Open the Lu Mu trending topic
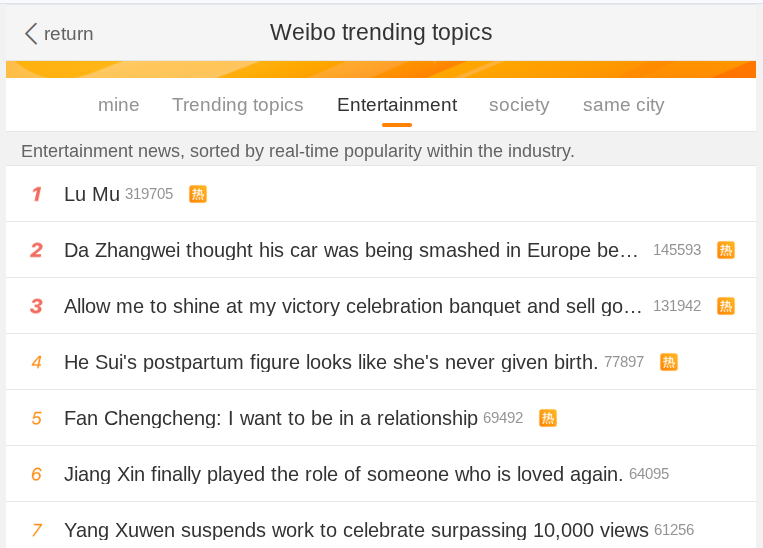This screenshot has width=763, height=548. coord(92,194)
